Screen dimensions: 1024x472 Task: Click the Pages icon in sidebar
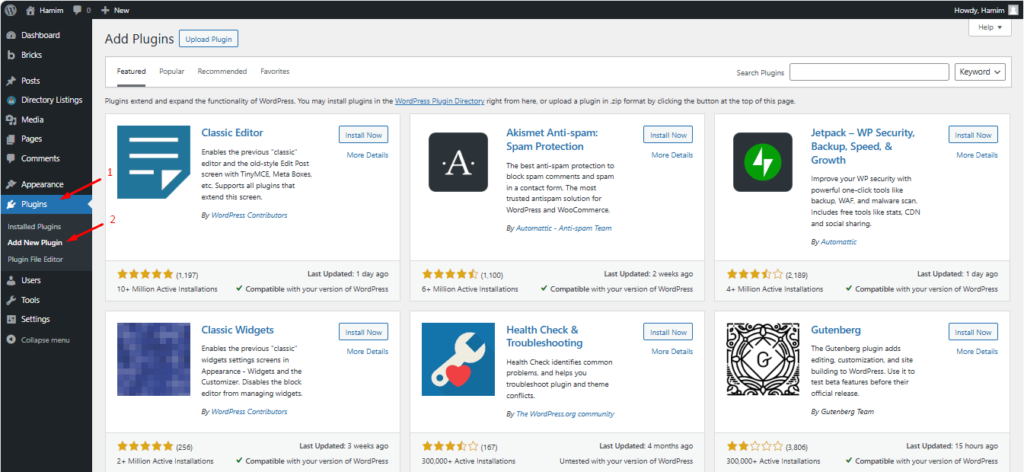click(10, 139)
